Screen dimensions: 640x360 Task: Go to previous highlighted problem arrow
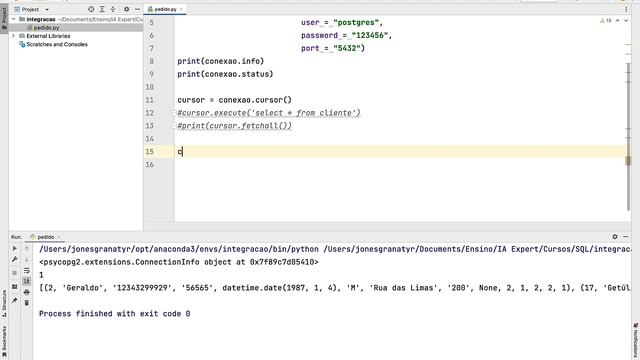coord(618,20)
